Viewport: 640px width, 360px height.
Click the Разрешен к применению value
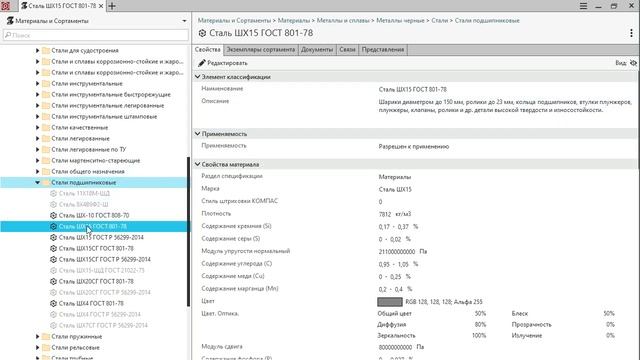[414, 146]
